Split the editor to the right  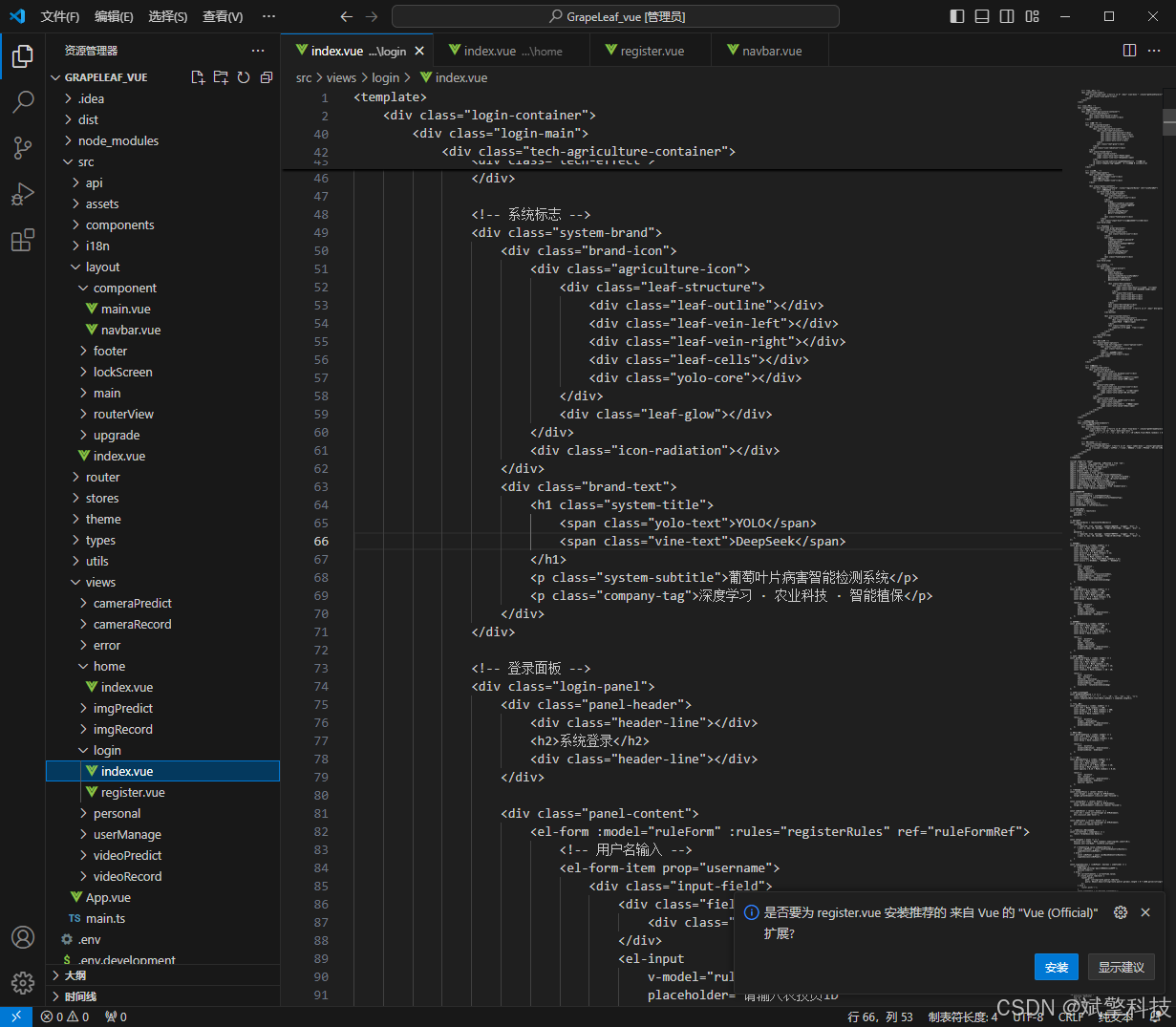(1129, 51)
